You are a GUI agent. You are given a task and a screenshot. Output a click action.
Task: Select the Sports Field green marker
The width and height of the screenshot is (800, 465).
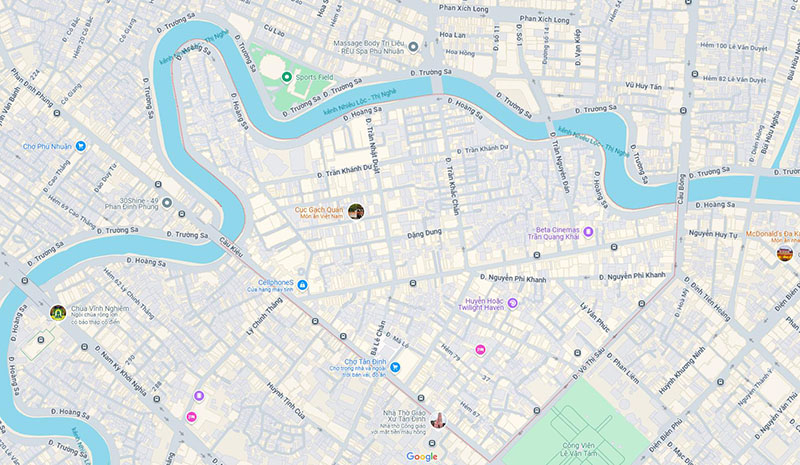[286, 77]
